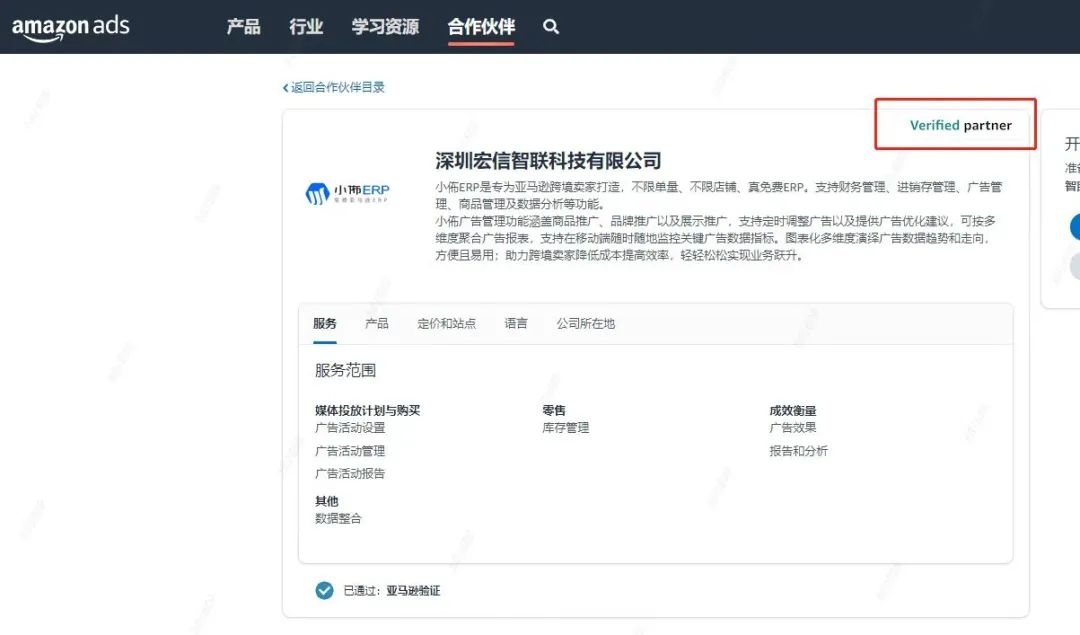Show the 公司所在地 tab
Viewport: 1080px width, 635px height.
[x=586, y=324]
